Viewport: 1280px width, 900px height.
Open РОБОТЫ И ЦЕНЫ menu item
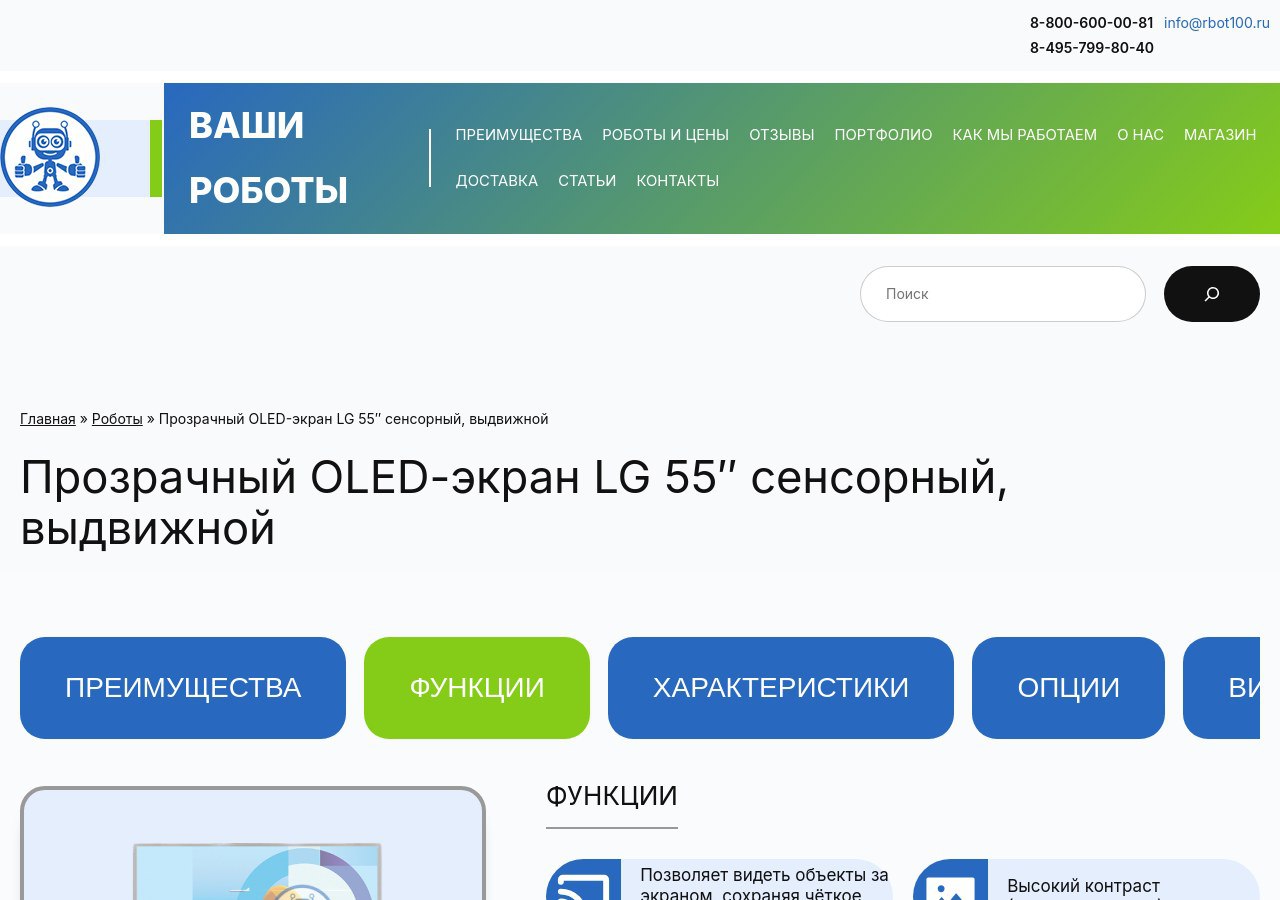(665, 135)
